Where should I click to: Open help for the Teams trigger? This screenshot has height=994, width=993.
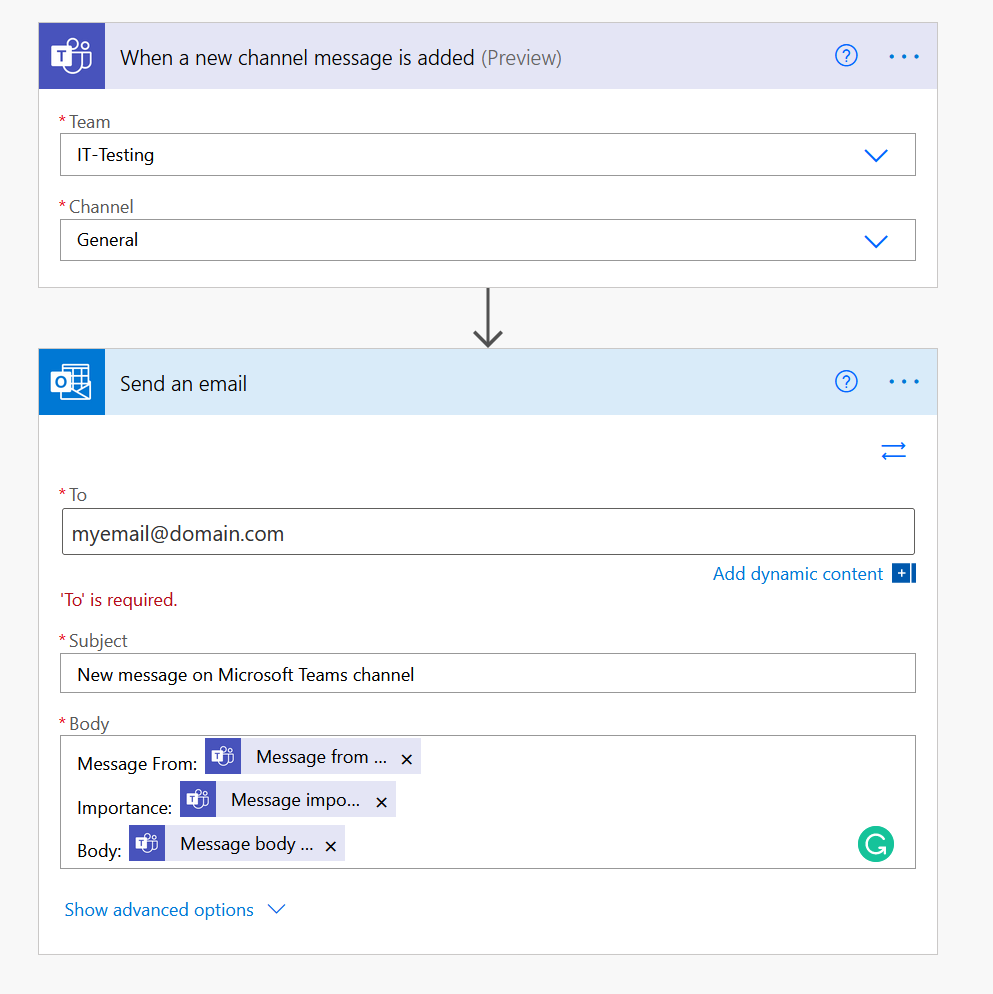[x=846, y=56]
